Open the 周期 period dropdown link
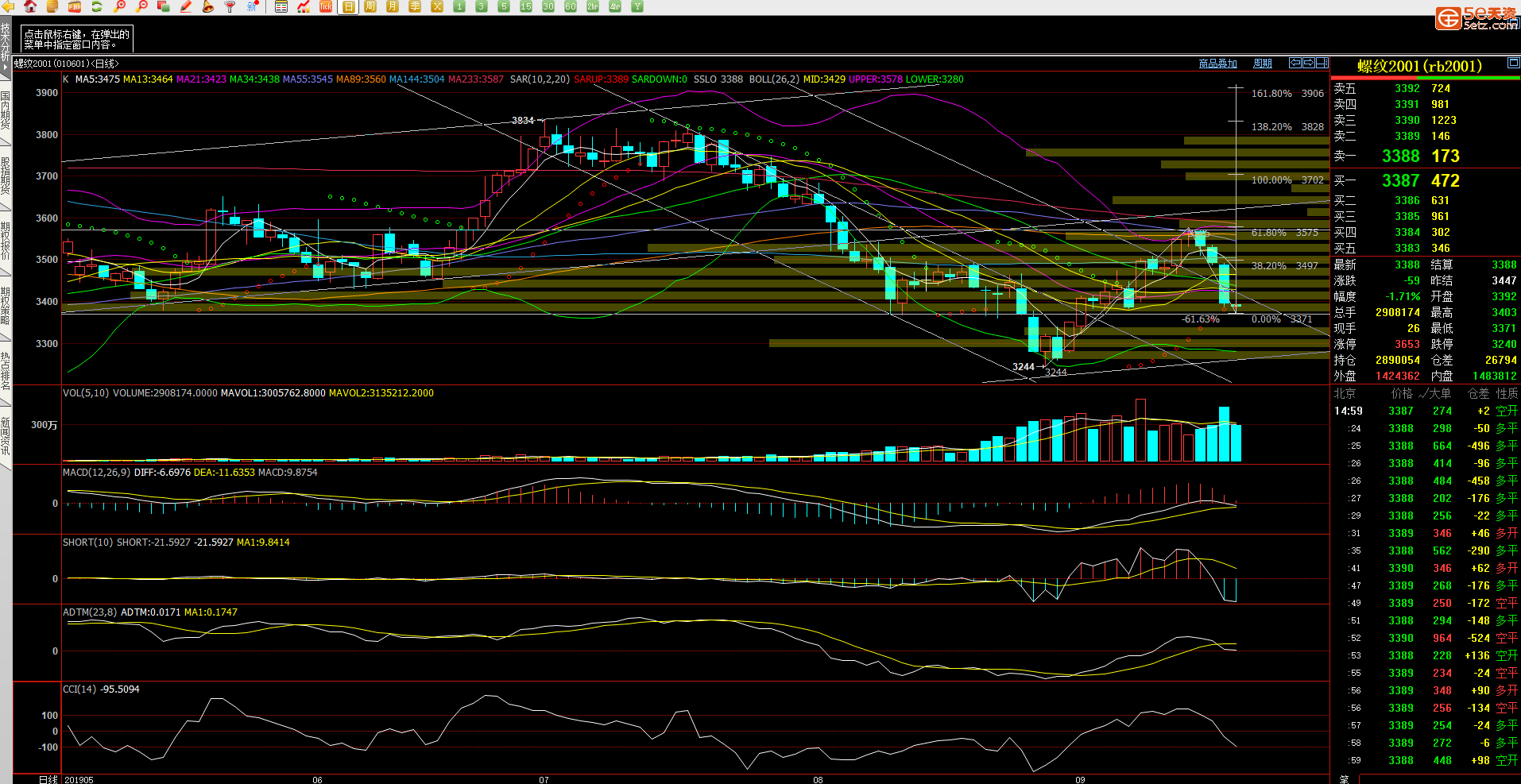The image size is (1521, 784). (x=1262, y=64)
